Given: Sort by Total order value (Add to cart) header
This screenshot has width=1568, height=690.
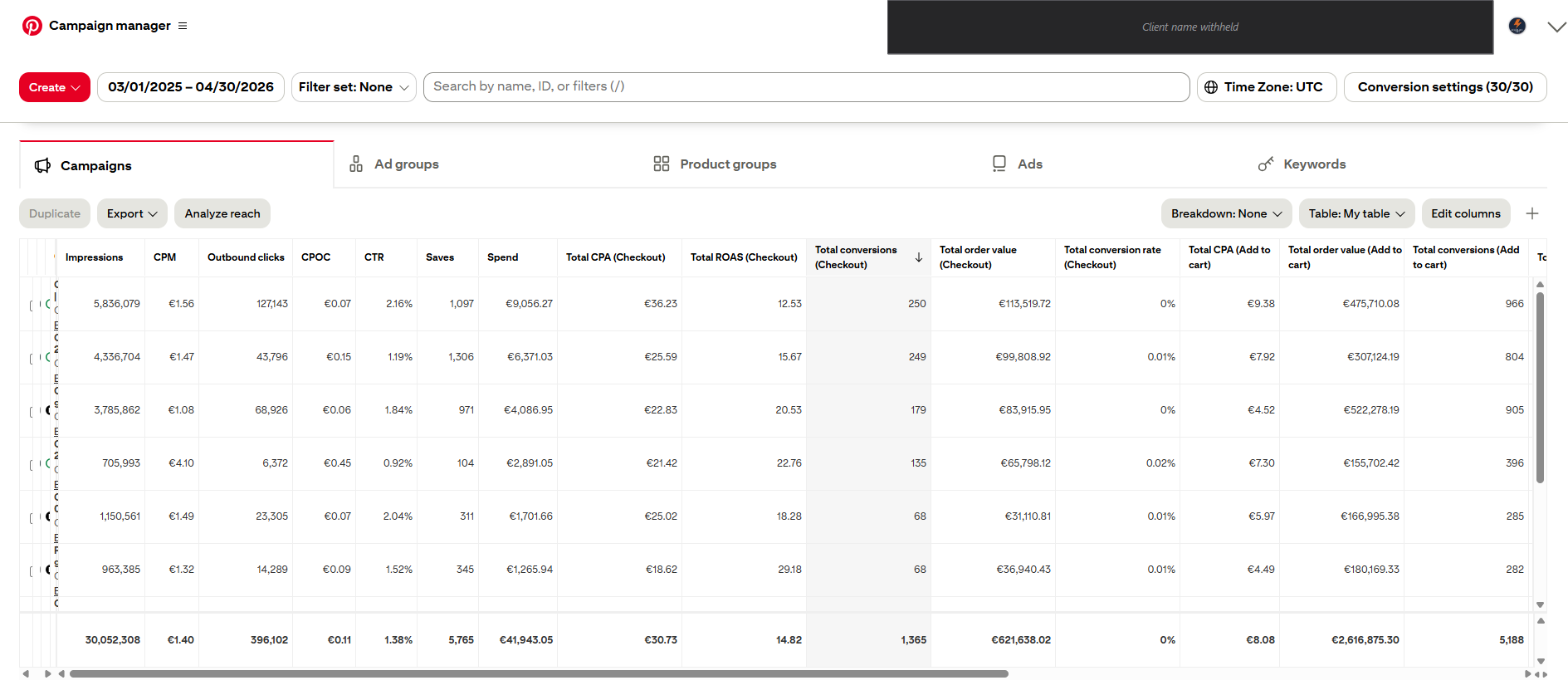Looking at the screenshot, I should [x=1345, y=257].
